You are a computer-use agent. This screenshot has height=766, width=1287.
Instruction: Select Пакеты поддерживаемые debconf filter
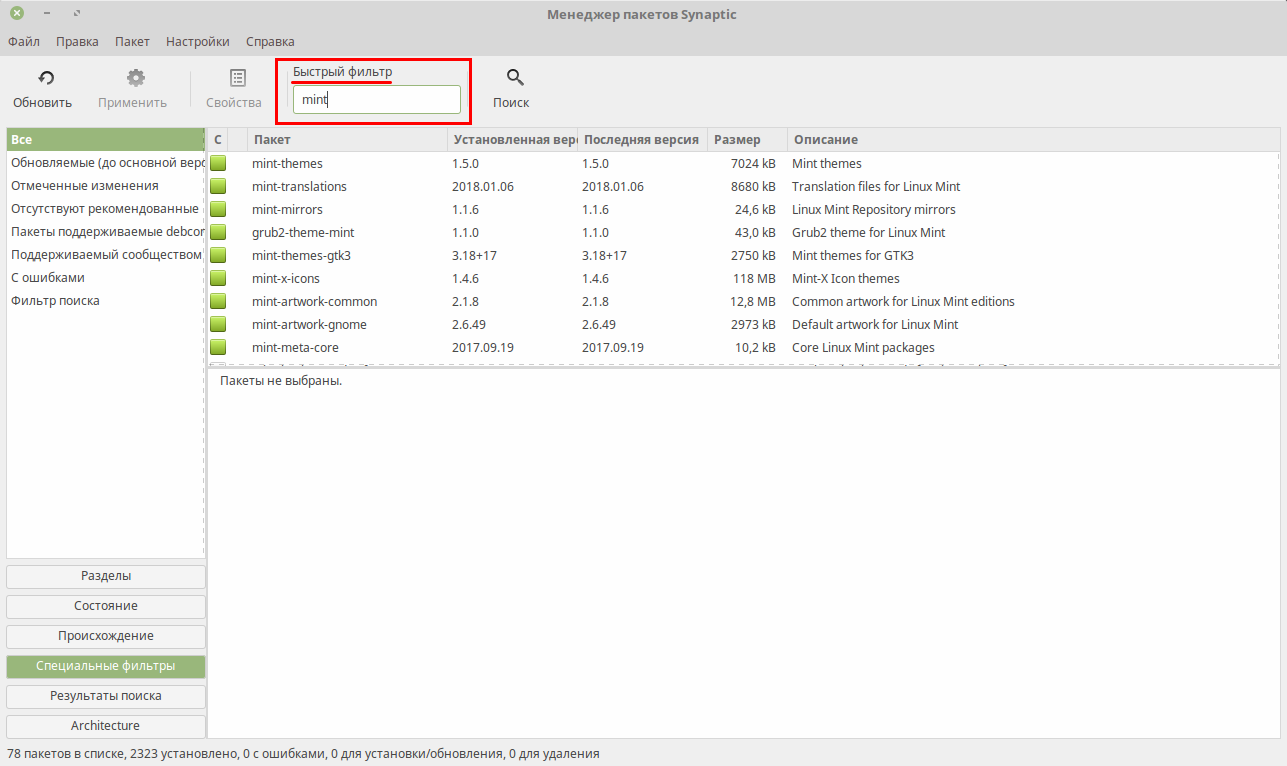(105, 231)
